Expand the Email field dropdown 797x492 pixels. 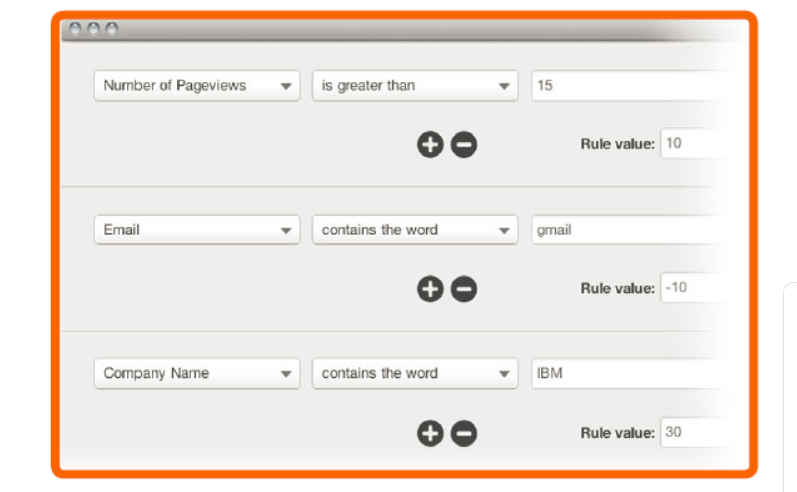coord(197,230)
